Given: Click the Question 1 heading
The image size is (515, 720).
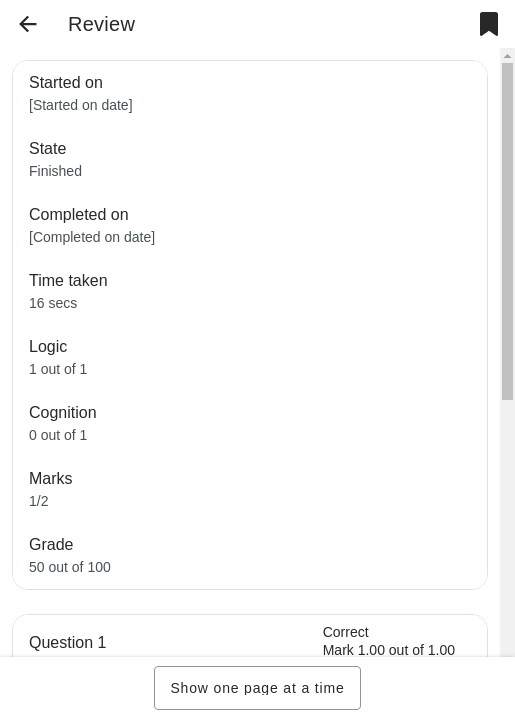Looking at the screenshot, I should tap(67, 642).
